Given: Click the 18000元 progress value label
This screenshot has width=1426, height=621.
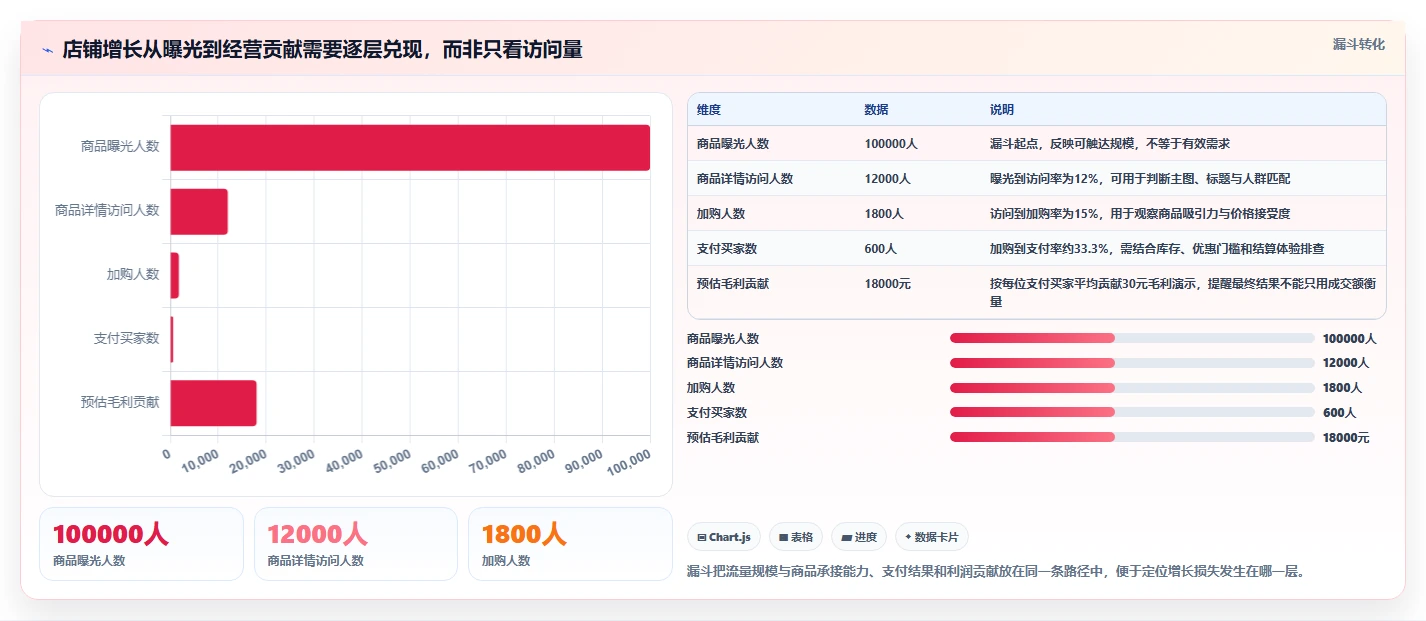Looking at the screenshot, I should click(x=1346, y=438).
